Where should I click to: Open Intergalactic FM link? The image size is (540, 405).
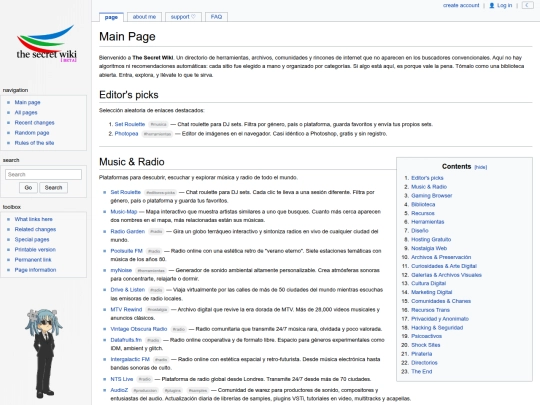[130, 359]
